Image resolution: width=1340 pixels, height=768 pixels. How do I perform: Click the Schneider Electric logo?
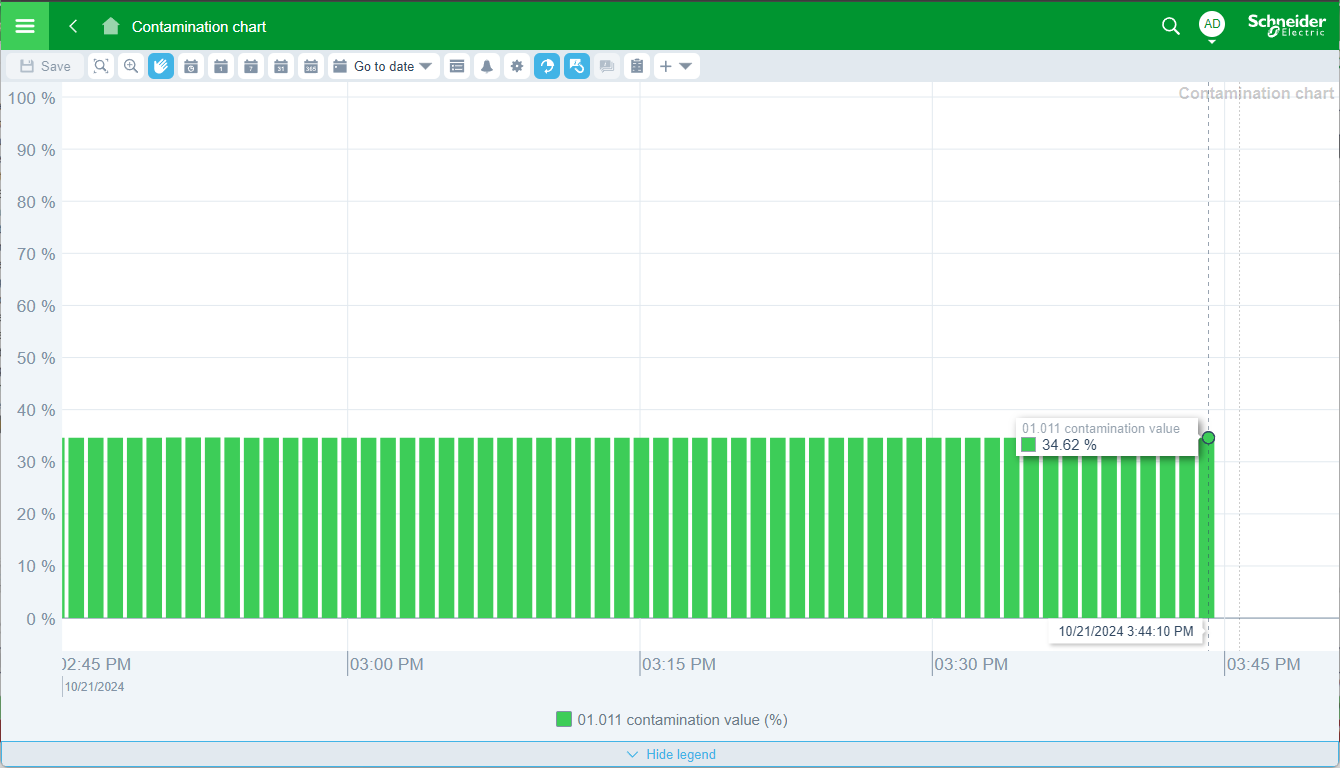(x=1286, y=25)
